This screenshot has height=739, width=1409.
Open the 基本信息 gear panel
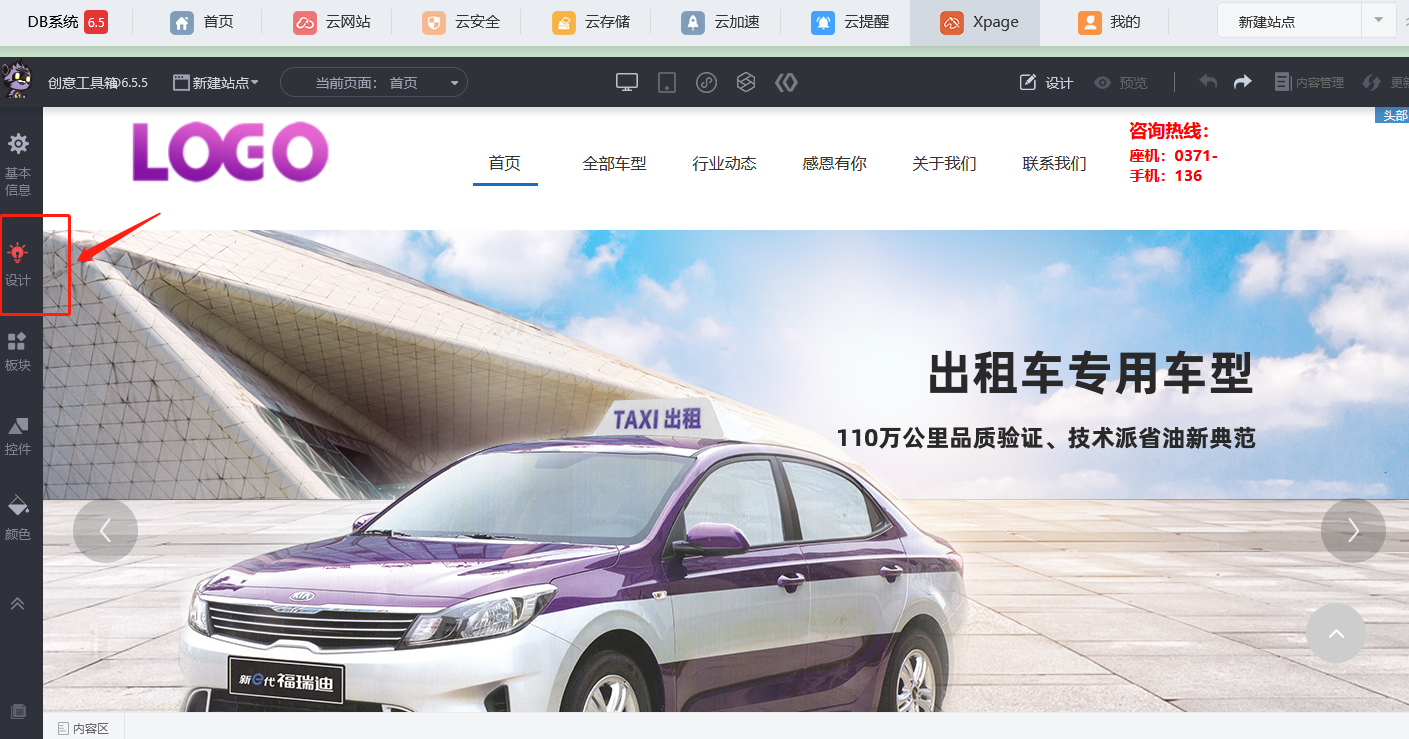(18, 164)
